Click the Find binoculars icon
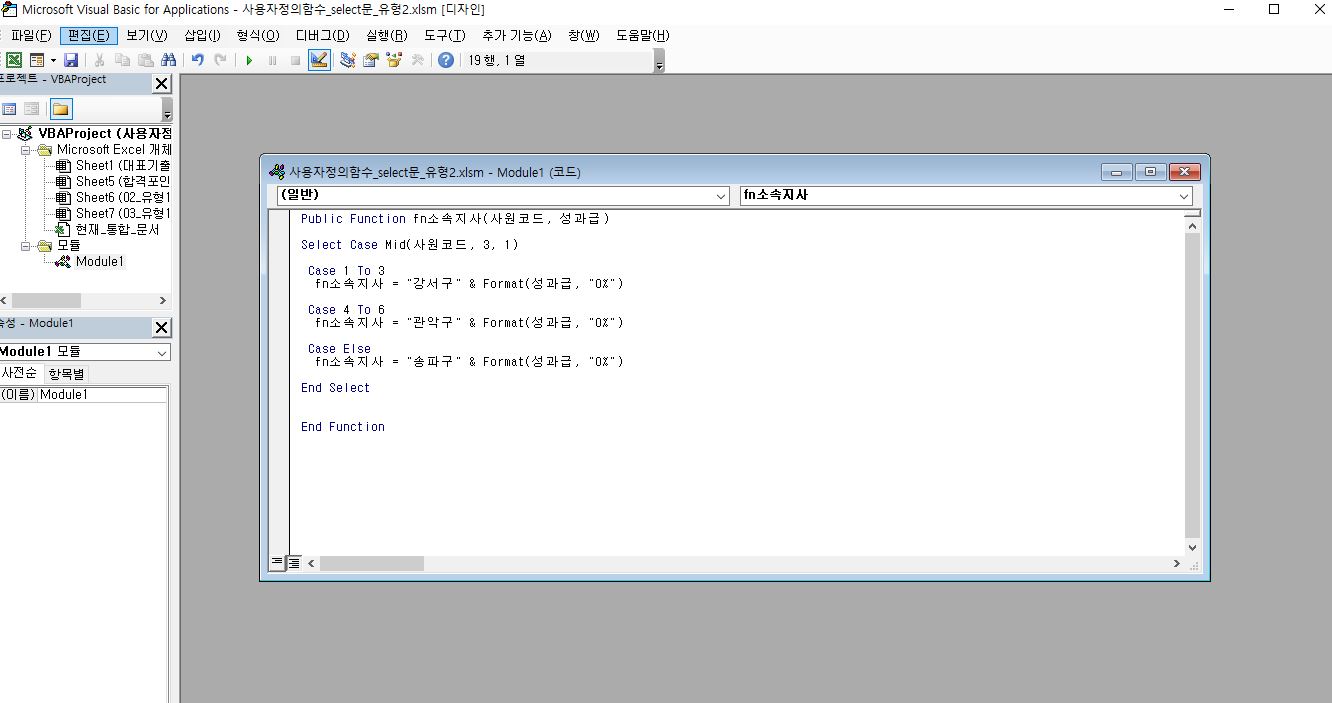 pos(168,60)
